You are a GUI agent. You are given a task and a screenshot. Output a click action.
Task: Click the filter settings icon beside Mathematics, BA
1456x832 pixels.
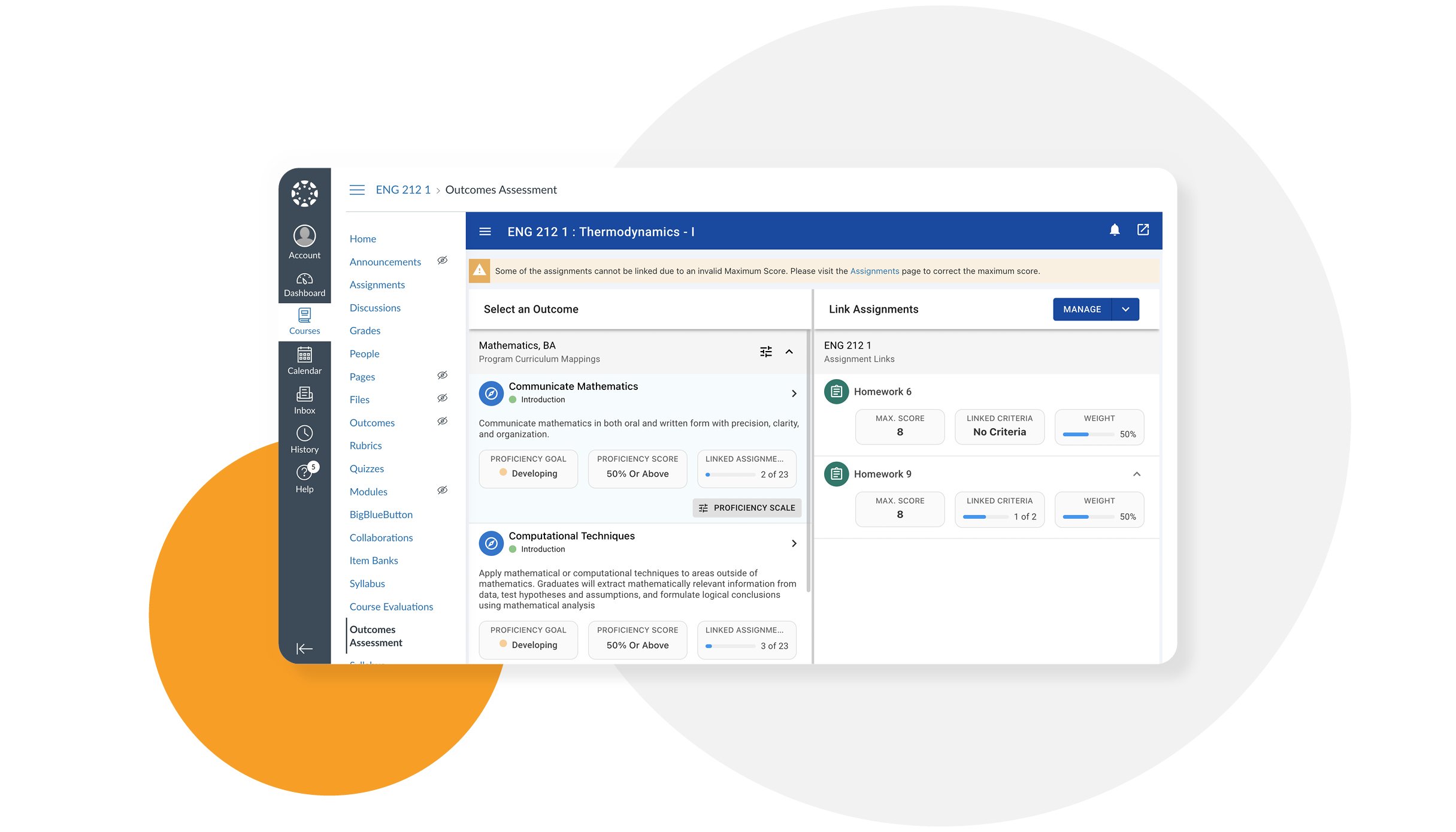[x=765, y=352]
